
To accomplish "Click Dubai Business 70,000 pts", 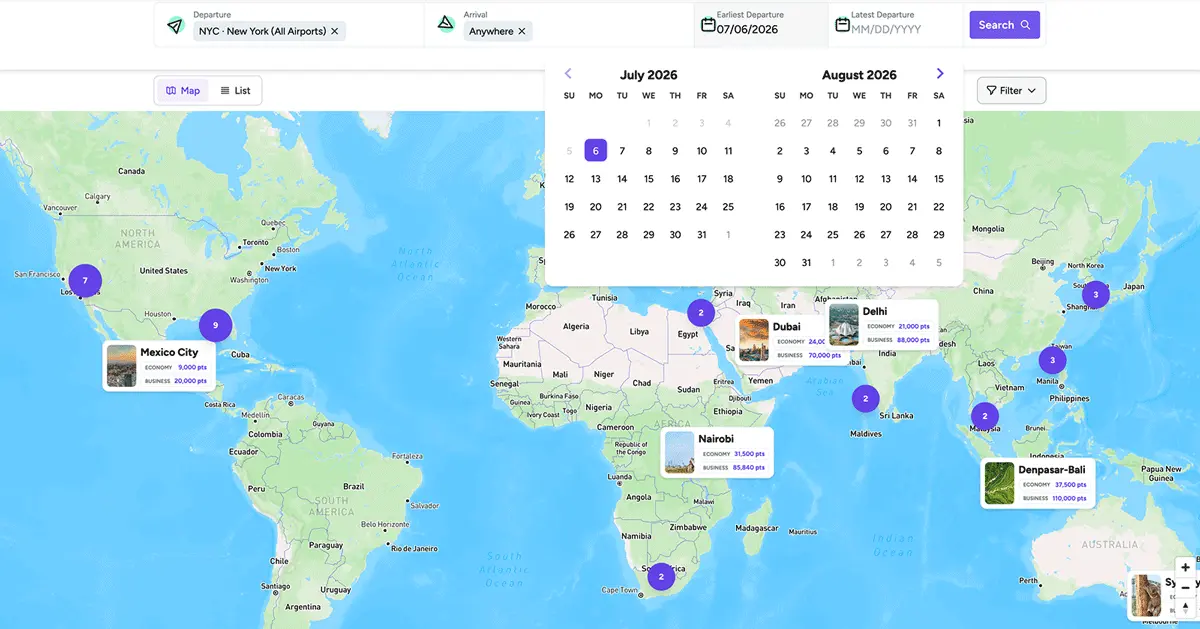I will click(809, 355).
